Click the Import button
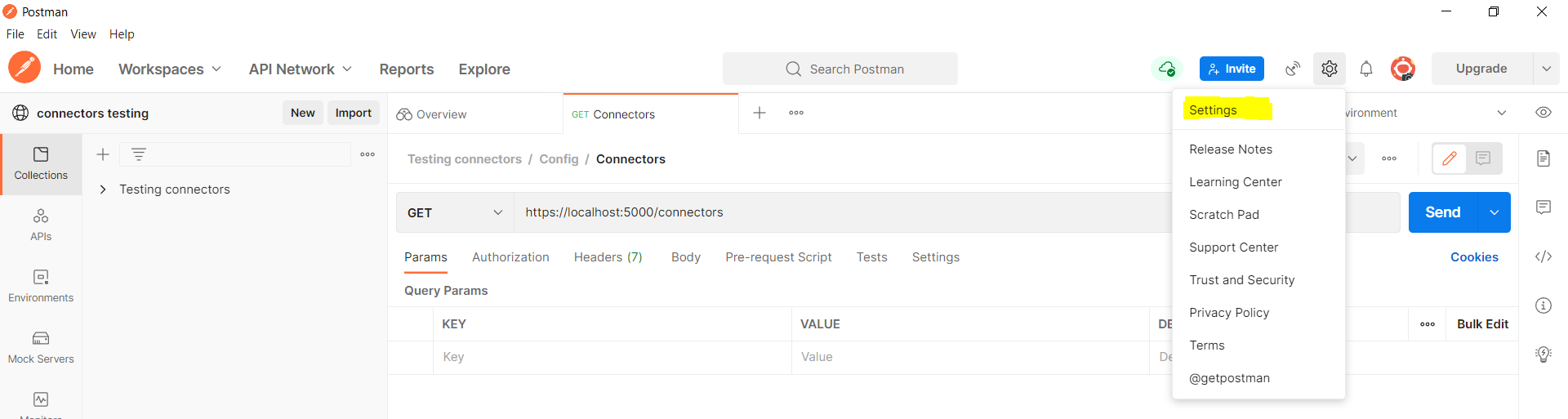Image resolution: width=1568 pixels, height=419 pixels. [354, 113]
